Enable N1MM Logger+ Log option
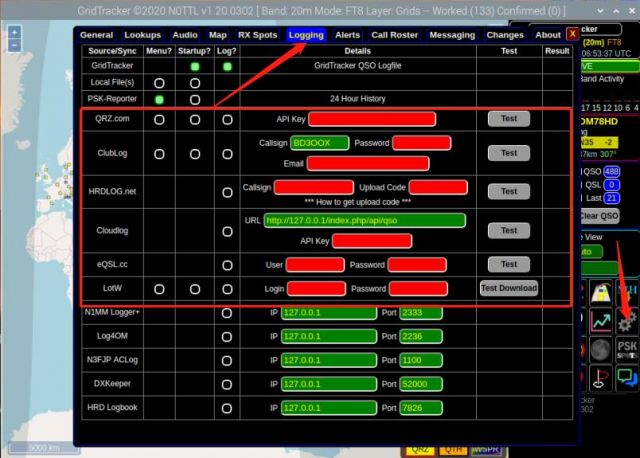This screenshot has width=640, height=458. pos(227,313)
